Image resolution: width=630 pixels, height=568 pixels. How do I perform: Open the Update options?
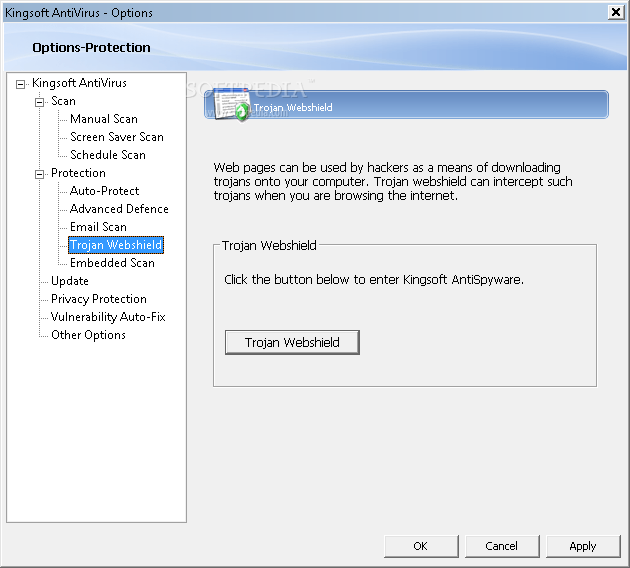pos(70,281)
